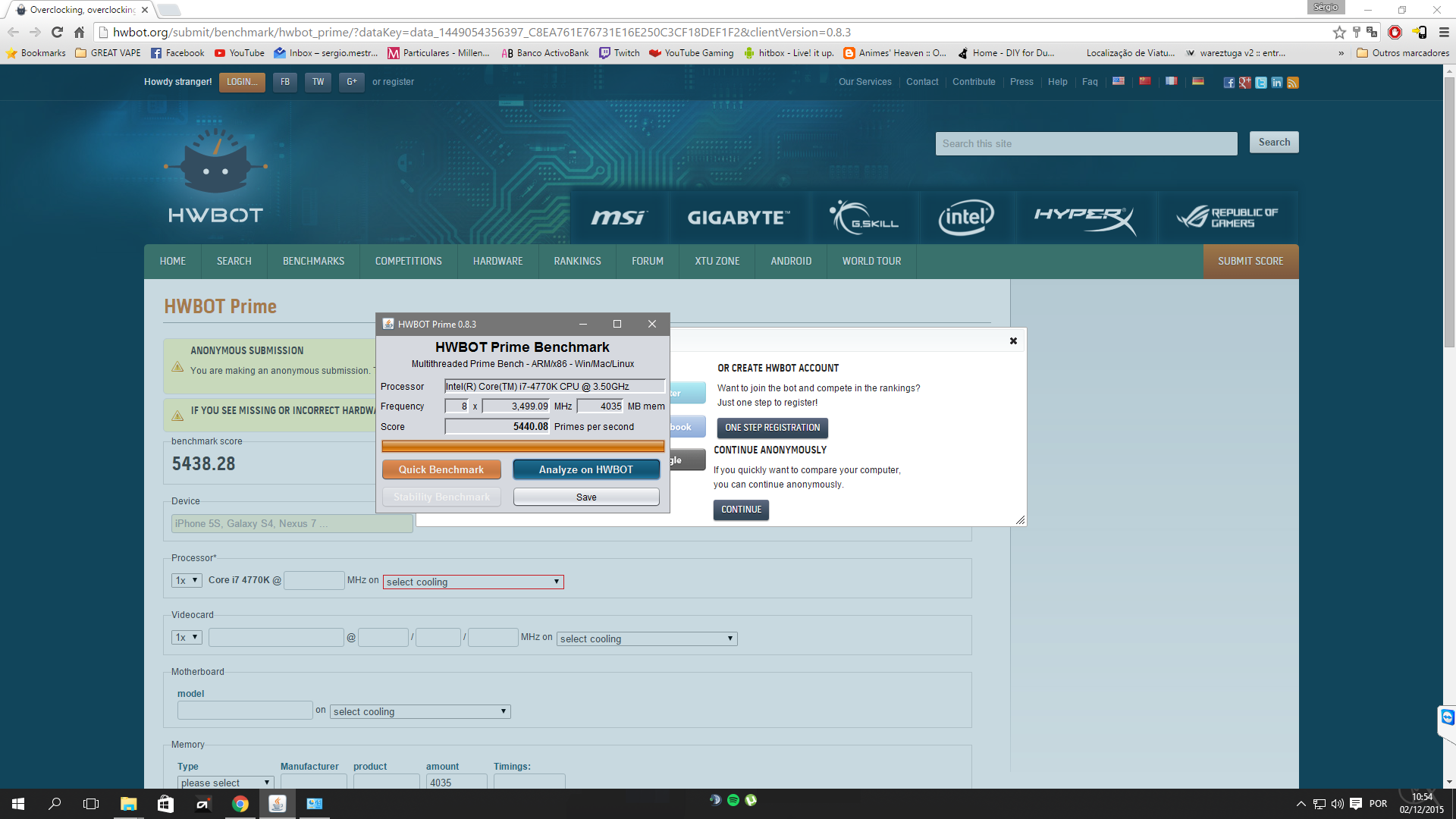The image size is (1456, 819).
Task: Open the Contribute header link
Action: 974,82
